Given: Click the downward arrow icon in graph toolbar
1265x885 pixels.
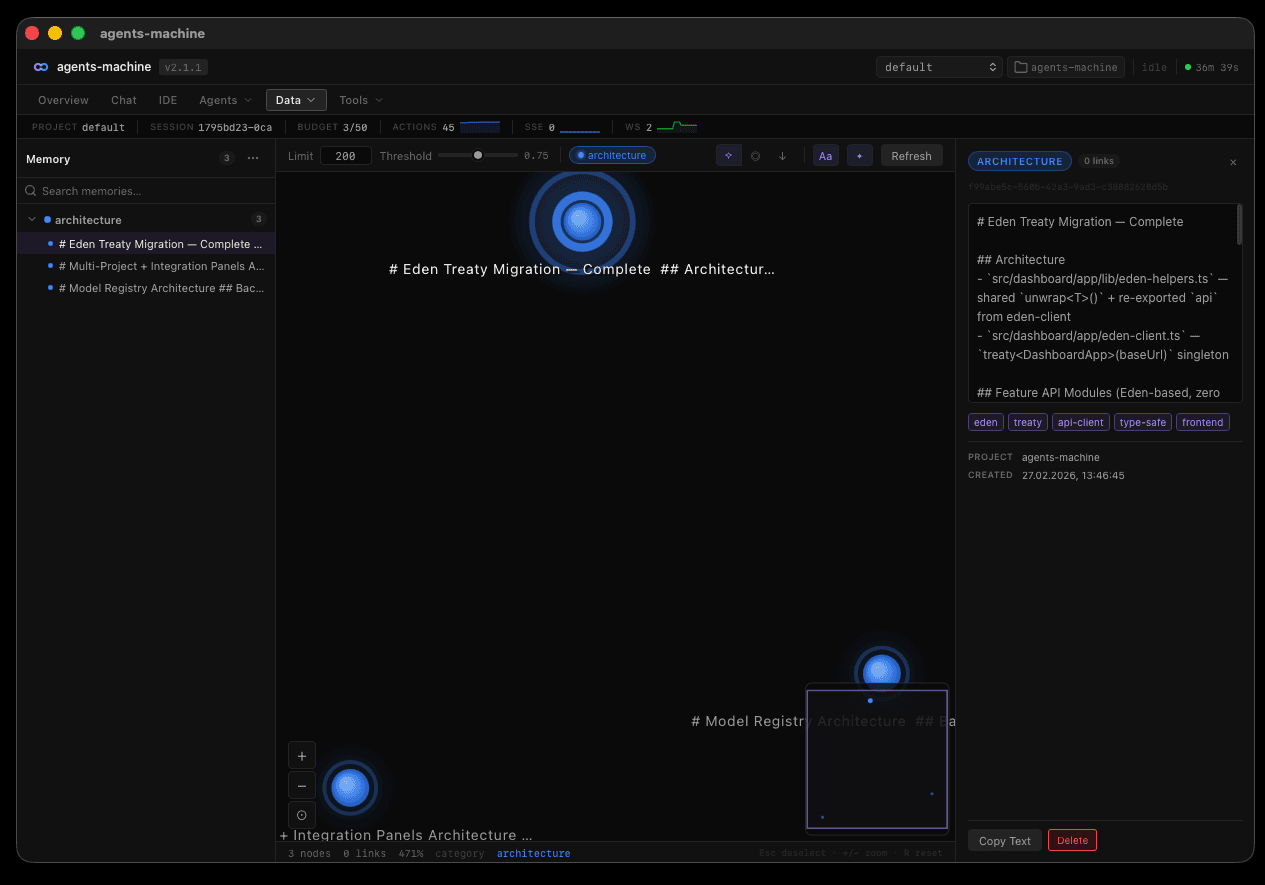Looking at the screenshot, I should point(782,156).
